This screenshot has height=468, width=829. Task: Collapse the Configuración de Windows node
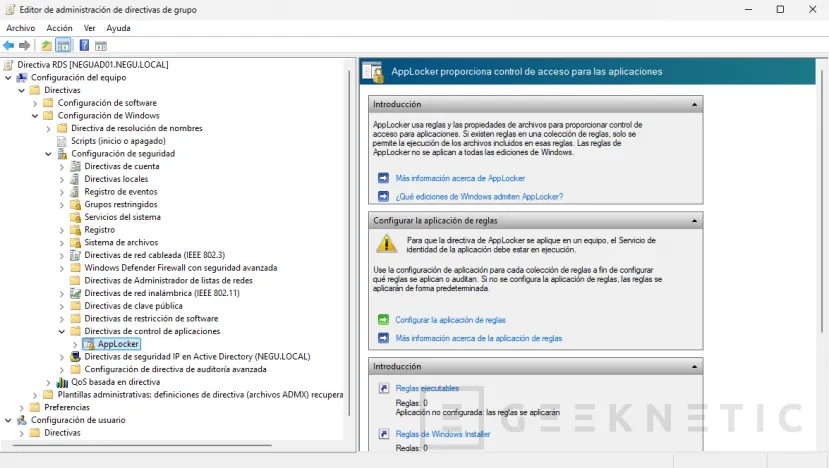point(35,115)
